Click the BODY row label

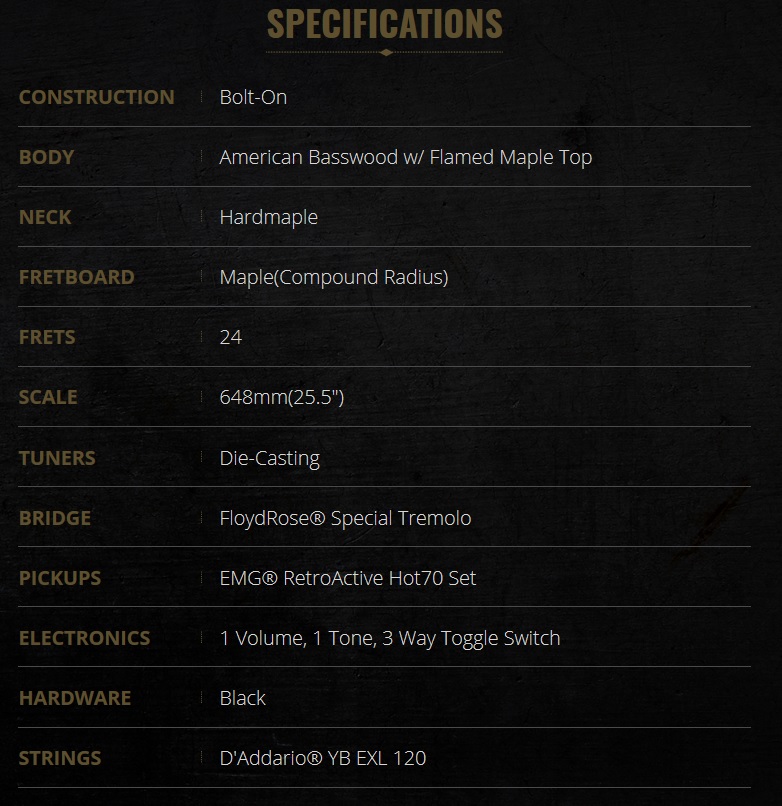point(46,157)
